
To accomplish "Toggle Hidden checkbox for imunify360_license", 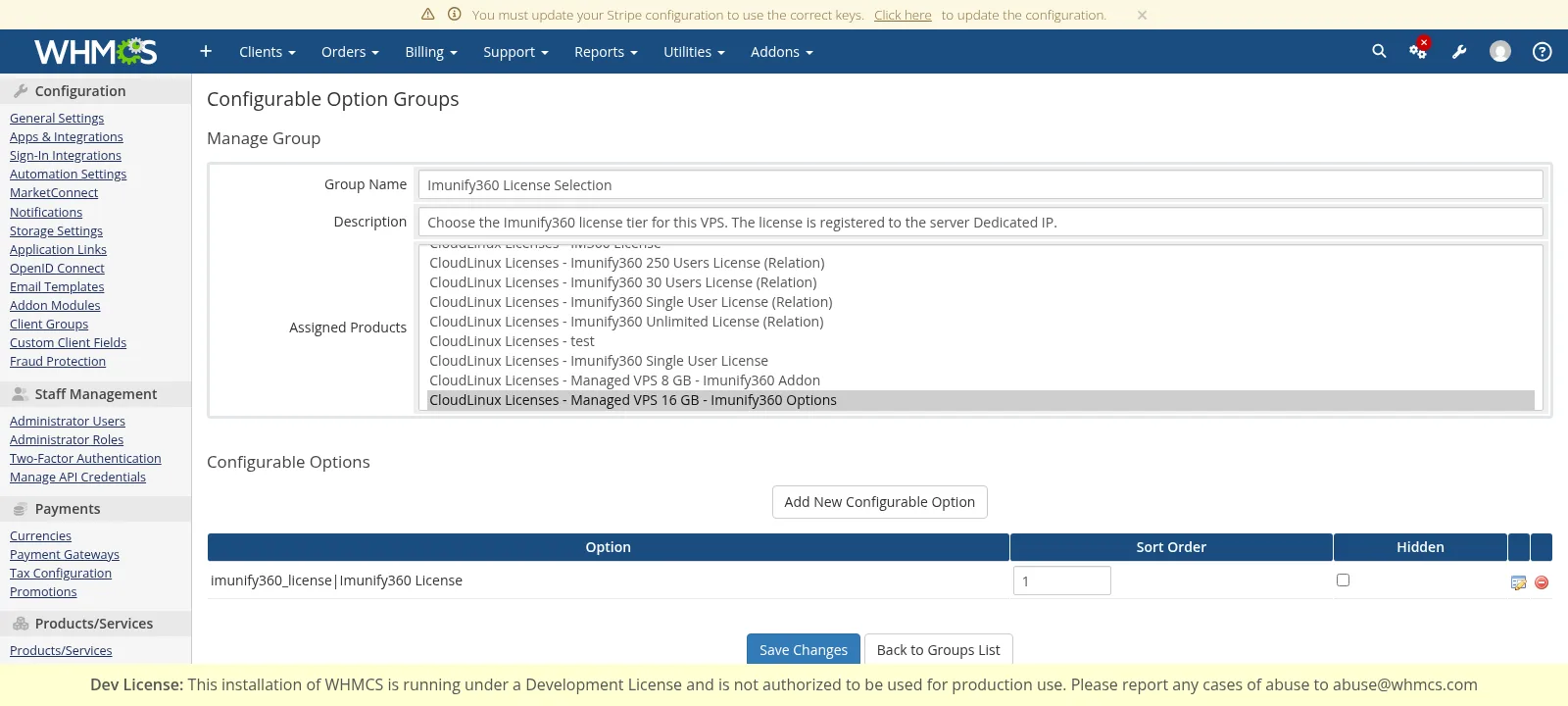I will coord(1343,580).
